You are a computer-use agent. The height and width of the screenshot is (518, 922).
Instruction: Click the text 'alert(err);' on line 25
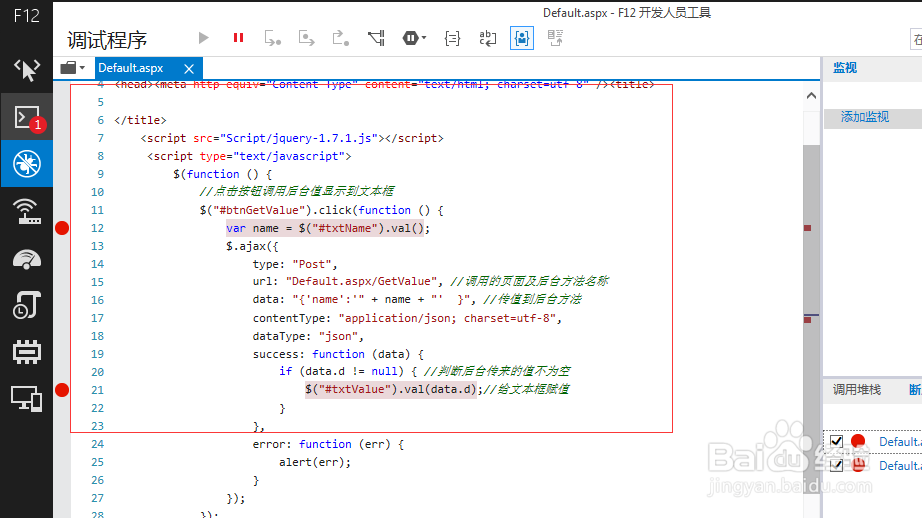pos(315,462)
